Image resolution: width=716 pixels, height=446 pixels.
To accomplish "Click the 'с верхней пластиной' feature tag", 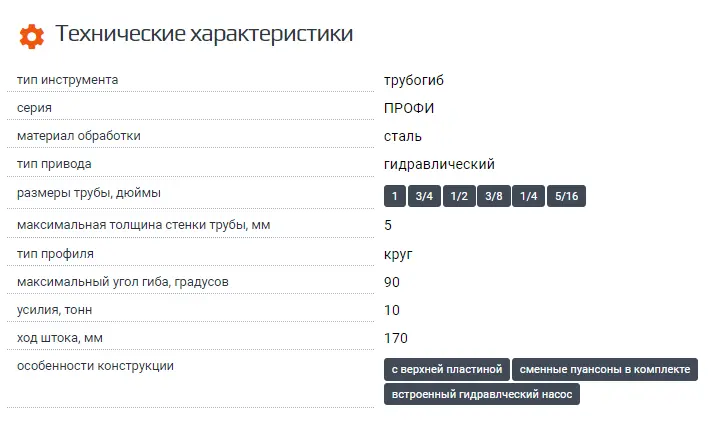I will tap(447, 370).
